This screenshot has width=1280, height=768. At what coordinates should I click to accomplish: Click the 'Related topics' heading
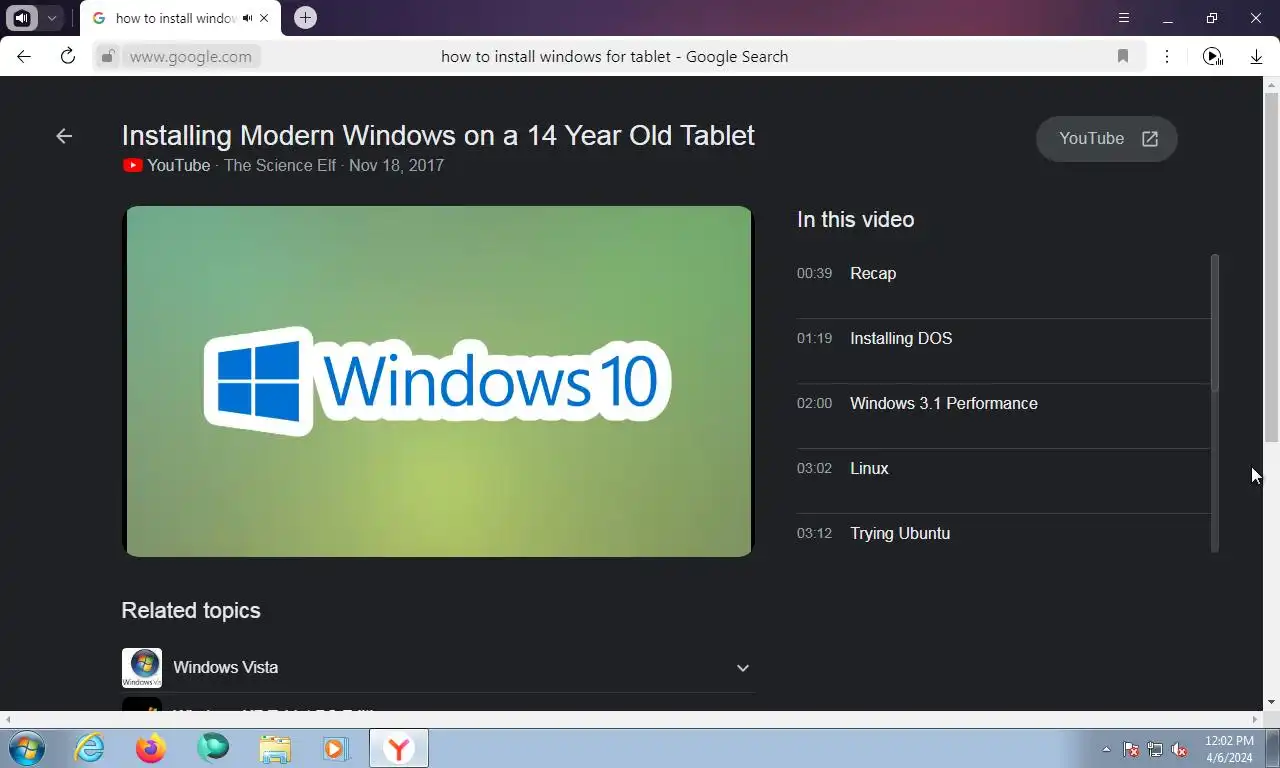(x=191, y=610)
